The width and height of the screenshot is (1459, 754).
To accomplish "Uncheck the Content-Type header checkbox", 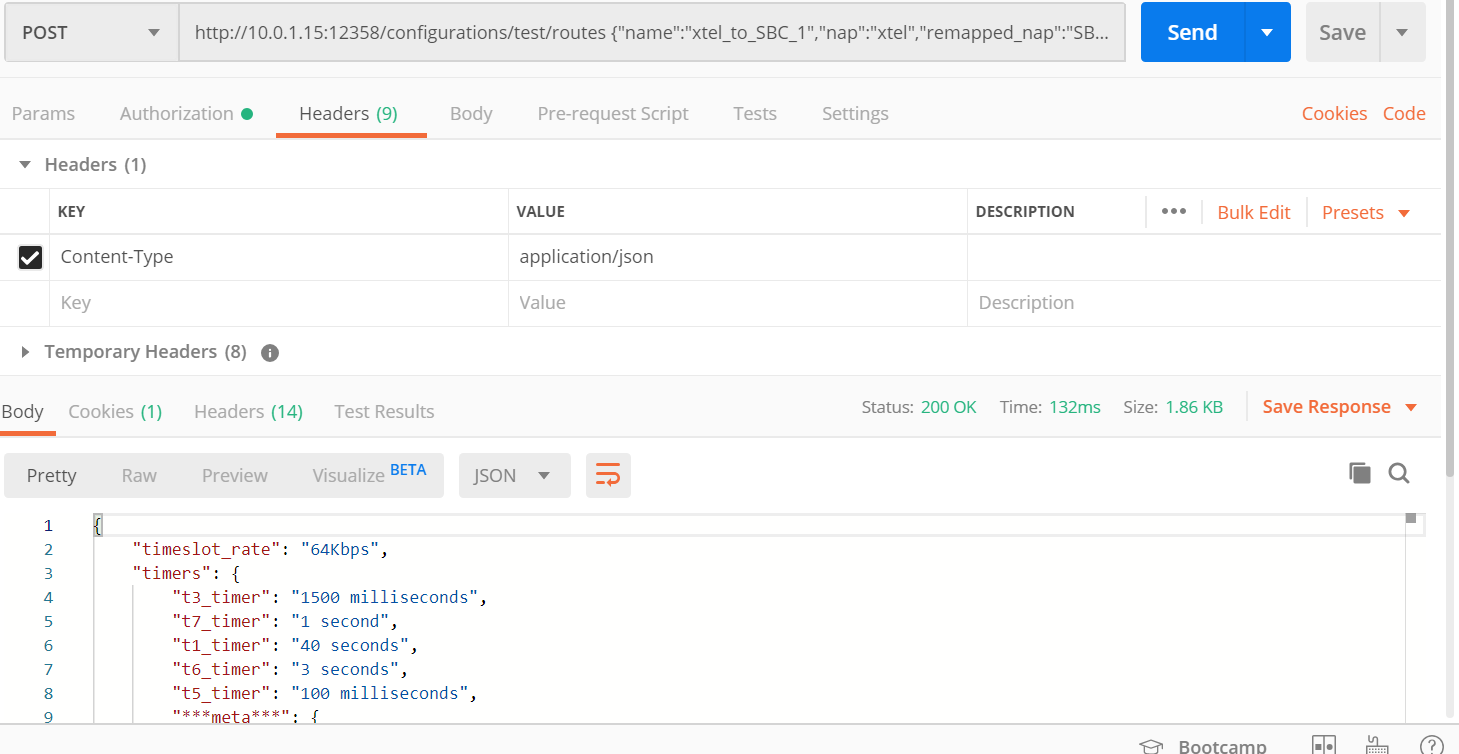I will 30,257.
